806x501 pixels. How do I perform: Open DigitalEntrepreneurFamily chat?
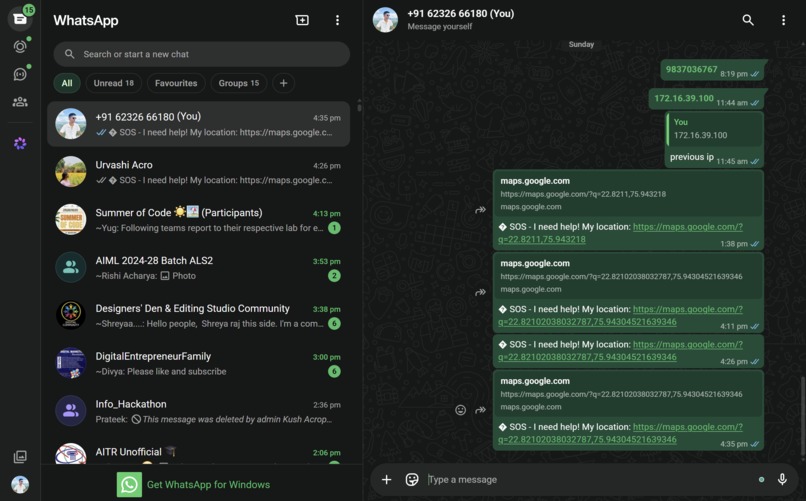tap(198, 363)
